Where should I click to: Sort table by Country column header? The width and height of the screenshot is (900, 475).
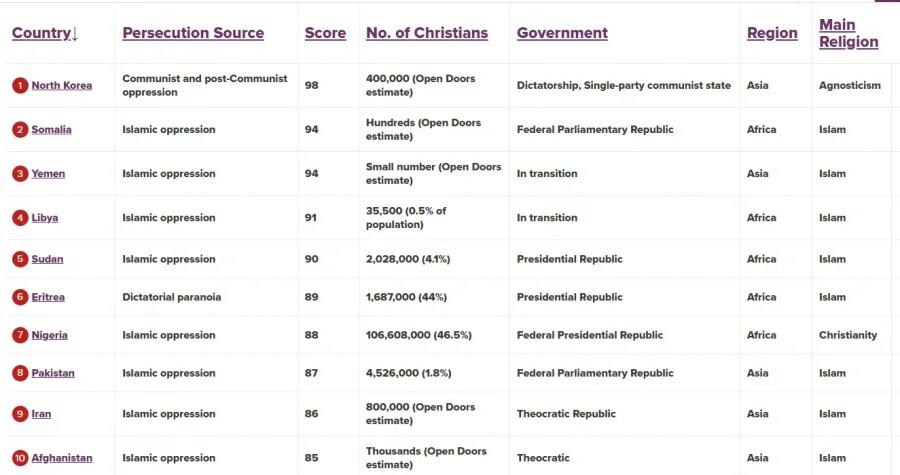pyautogui.click(x=44, y=33)
